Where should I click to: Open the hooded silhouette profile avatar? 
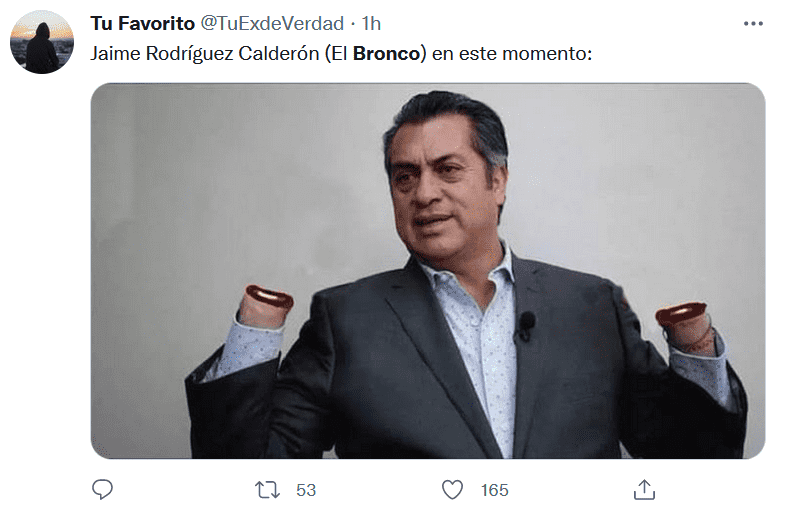[42, 42]
